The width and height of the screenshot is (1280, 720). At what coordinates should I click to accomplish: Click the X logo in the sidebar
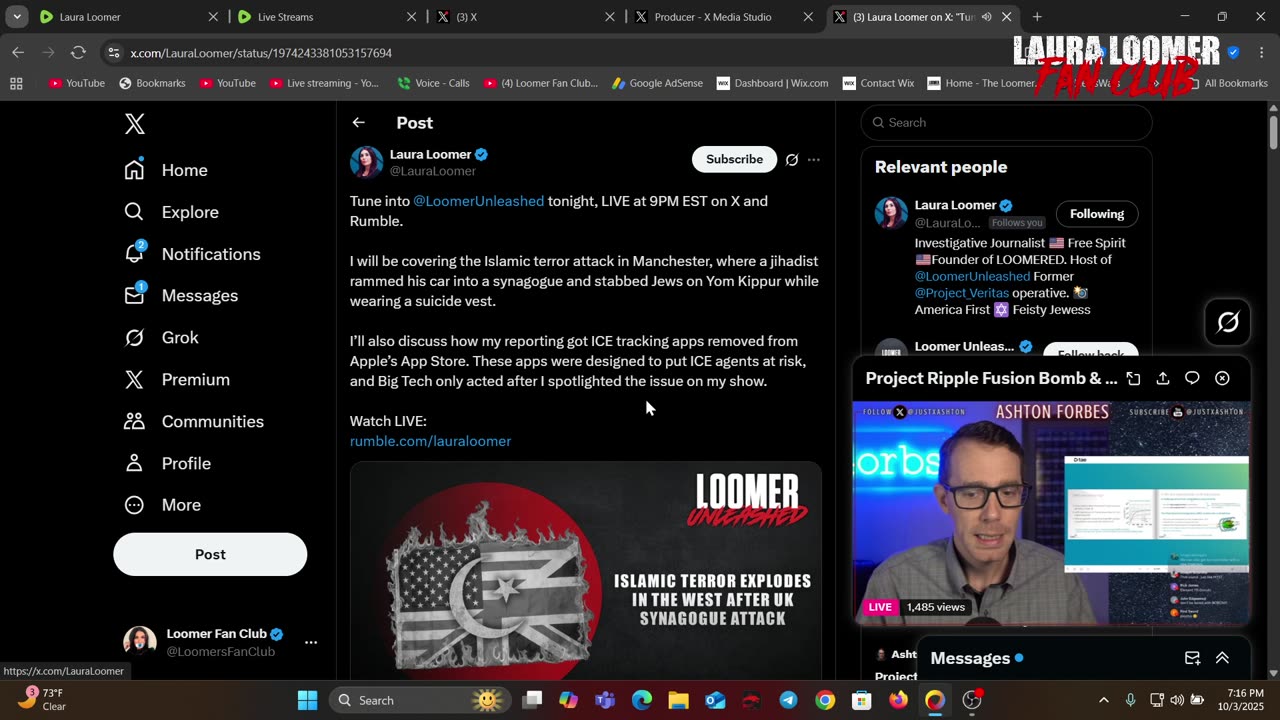coord(135,124)
